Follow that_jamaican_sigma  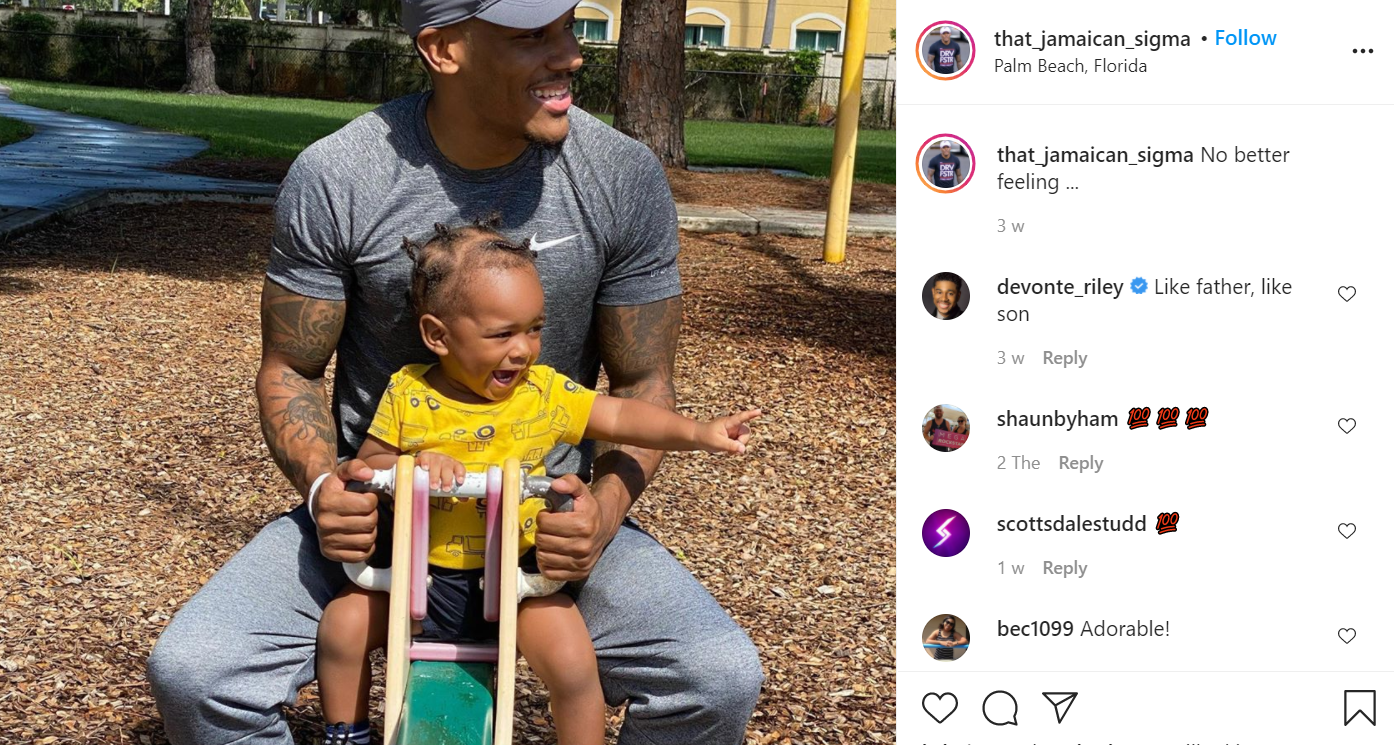tap(1245, 38)
